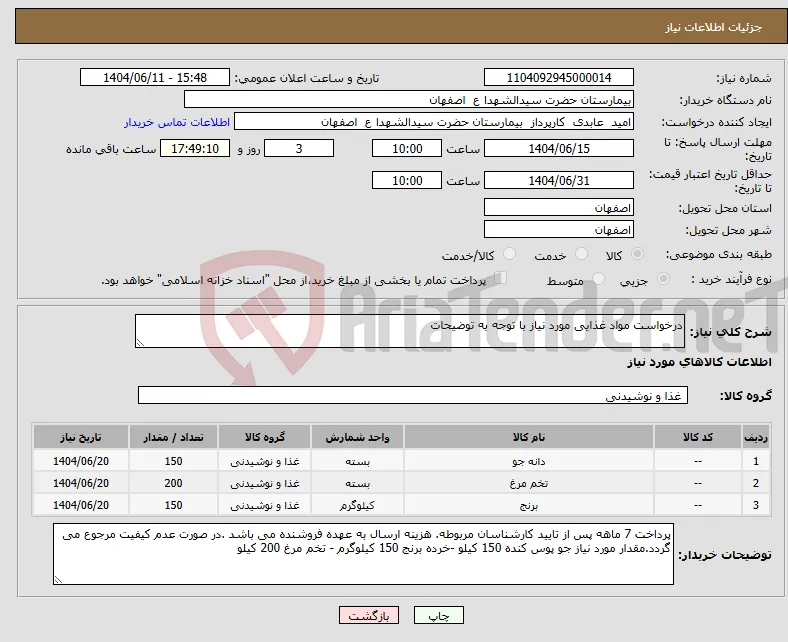Select the خدمت radio button
This screenshot has height=642, width=788.
(x=581, y=254)
